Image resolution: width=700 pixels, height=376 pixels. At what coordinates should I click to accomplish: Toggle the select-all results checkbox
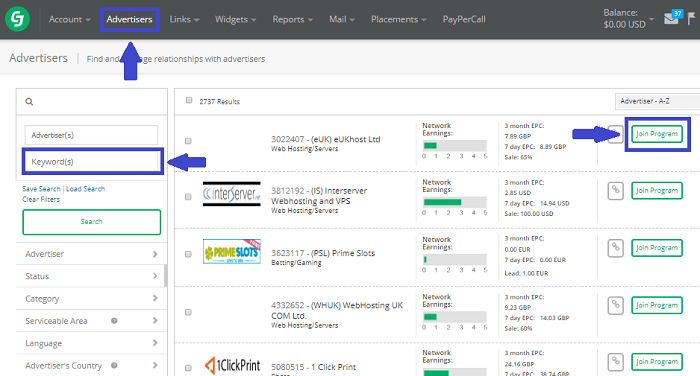coord(189,100)
